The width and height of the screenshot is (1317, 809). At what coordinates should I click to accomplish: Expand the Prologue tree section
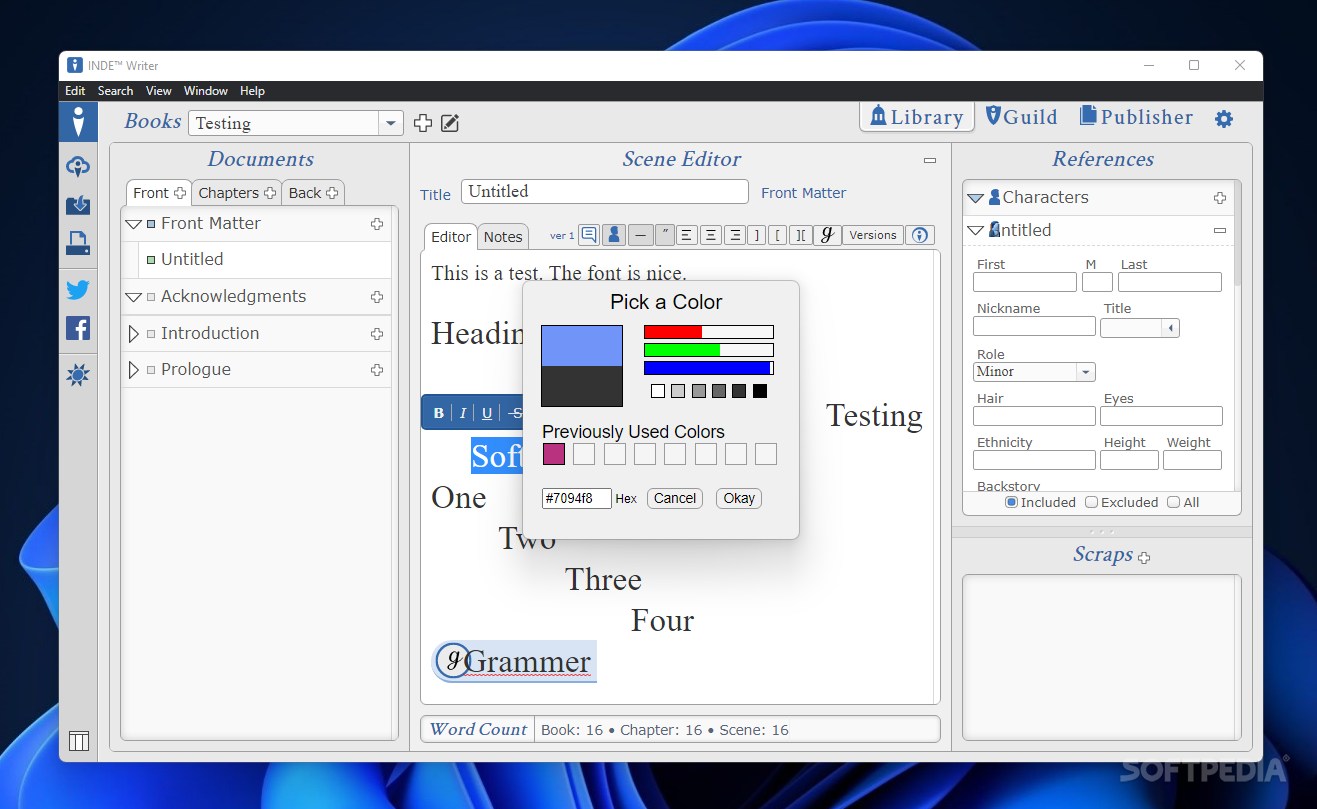pos(133,370)
